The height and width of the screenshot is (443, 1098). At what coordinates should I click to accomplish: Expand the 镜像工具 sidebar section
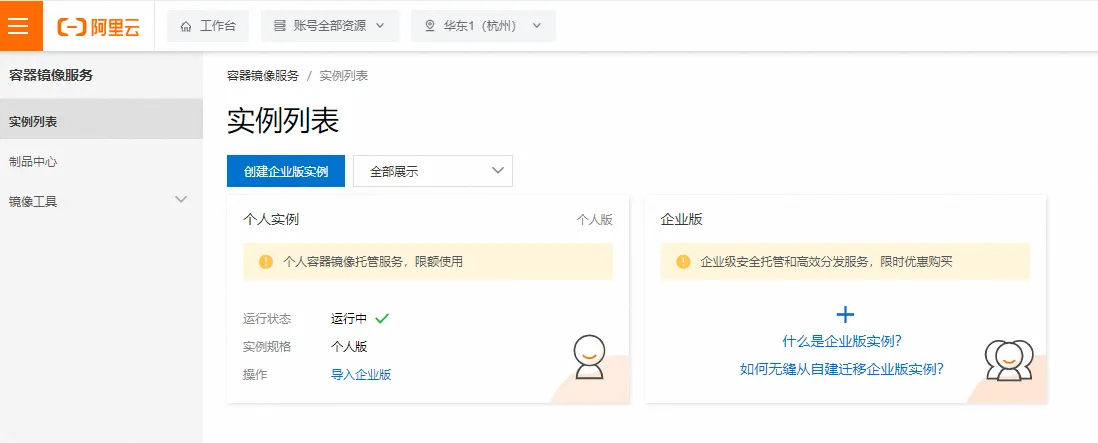click(100, 201)
